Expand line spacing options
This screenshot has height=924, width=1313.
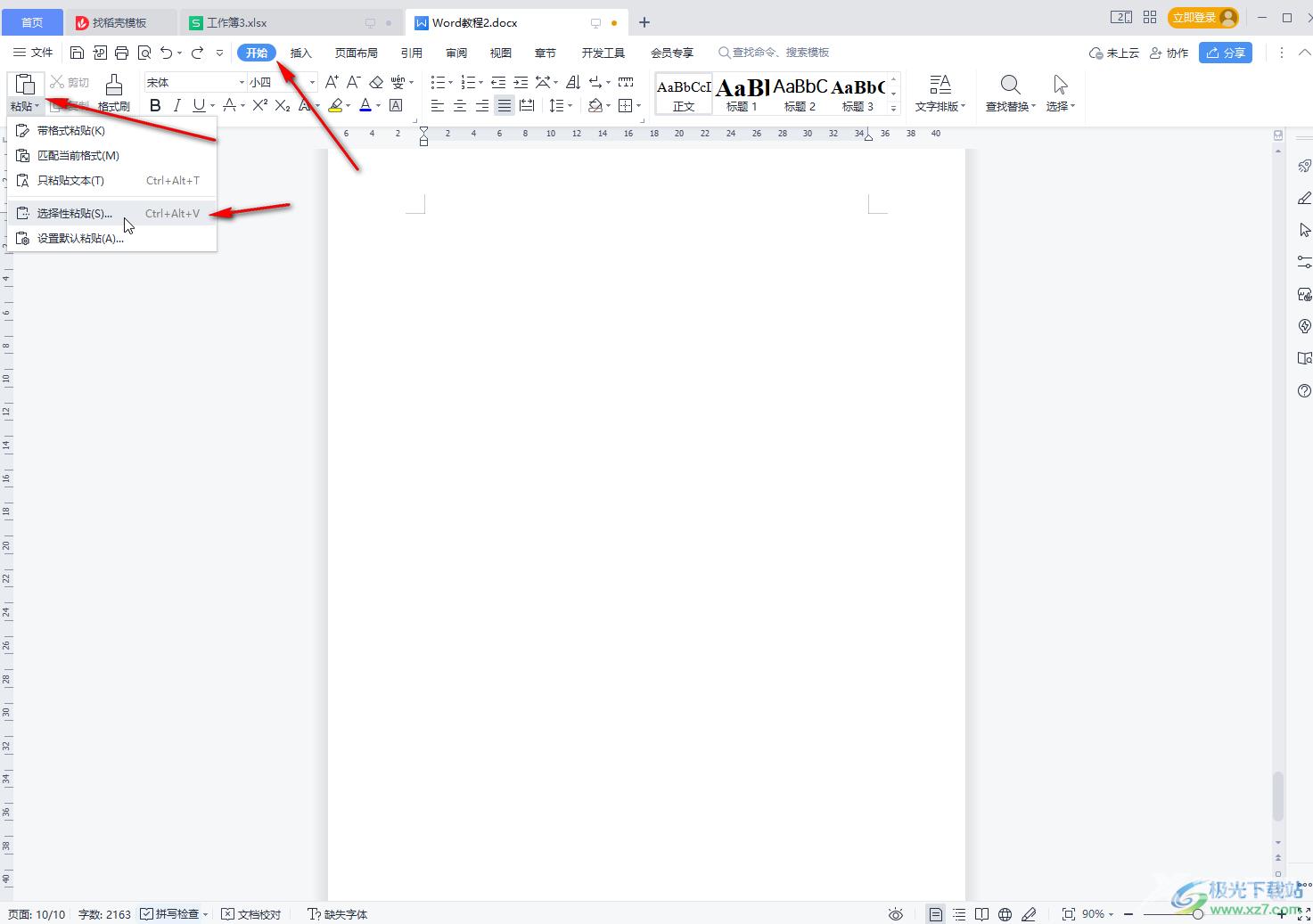[x=570, y=105]
